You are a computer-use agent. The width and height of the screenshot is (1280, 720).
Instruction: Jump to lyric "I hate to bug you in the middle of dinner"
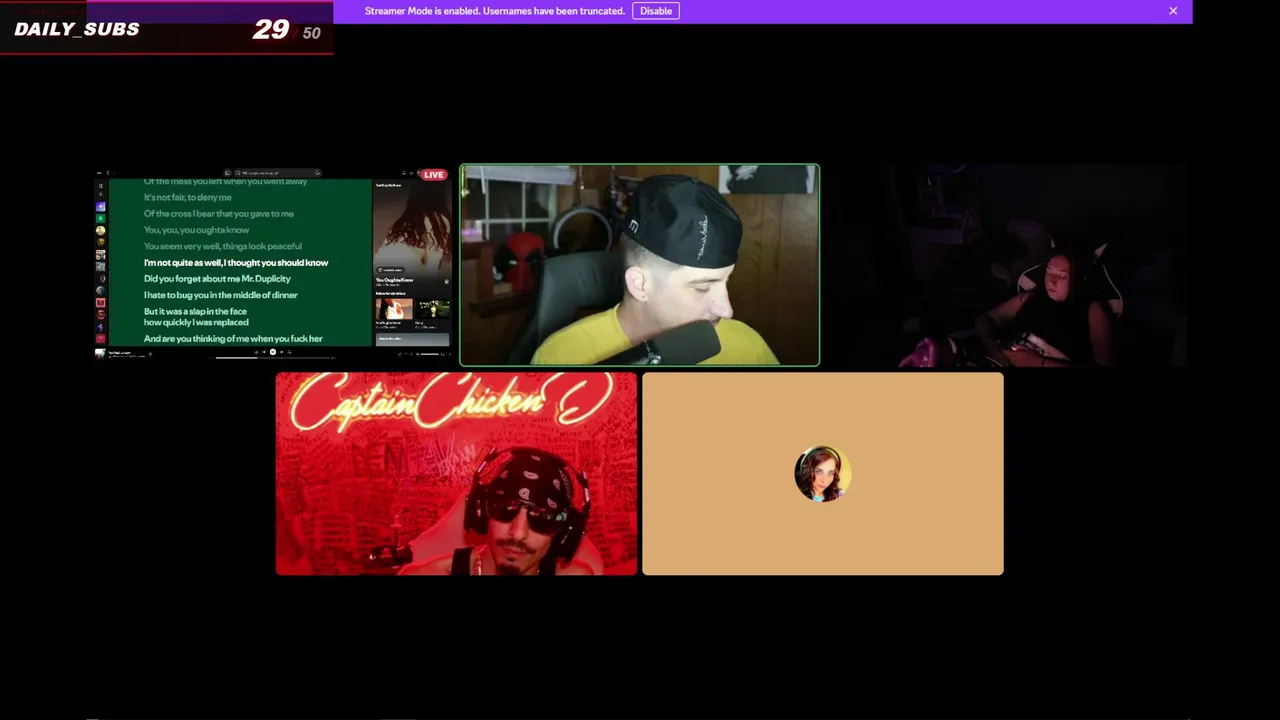(220, 295)
